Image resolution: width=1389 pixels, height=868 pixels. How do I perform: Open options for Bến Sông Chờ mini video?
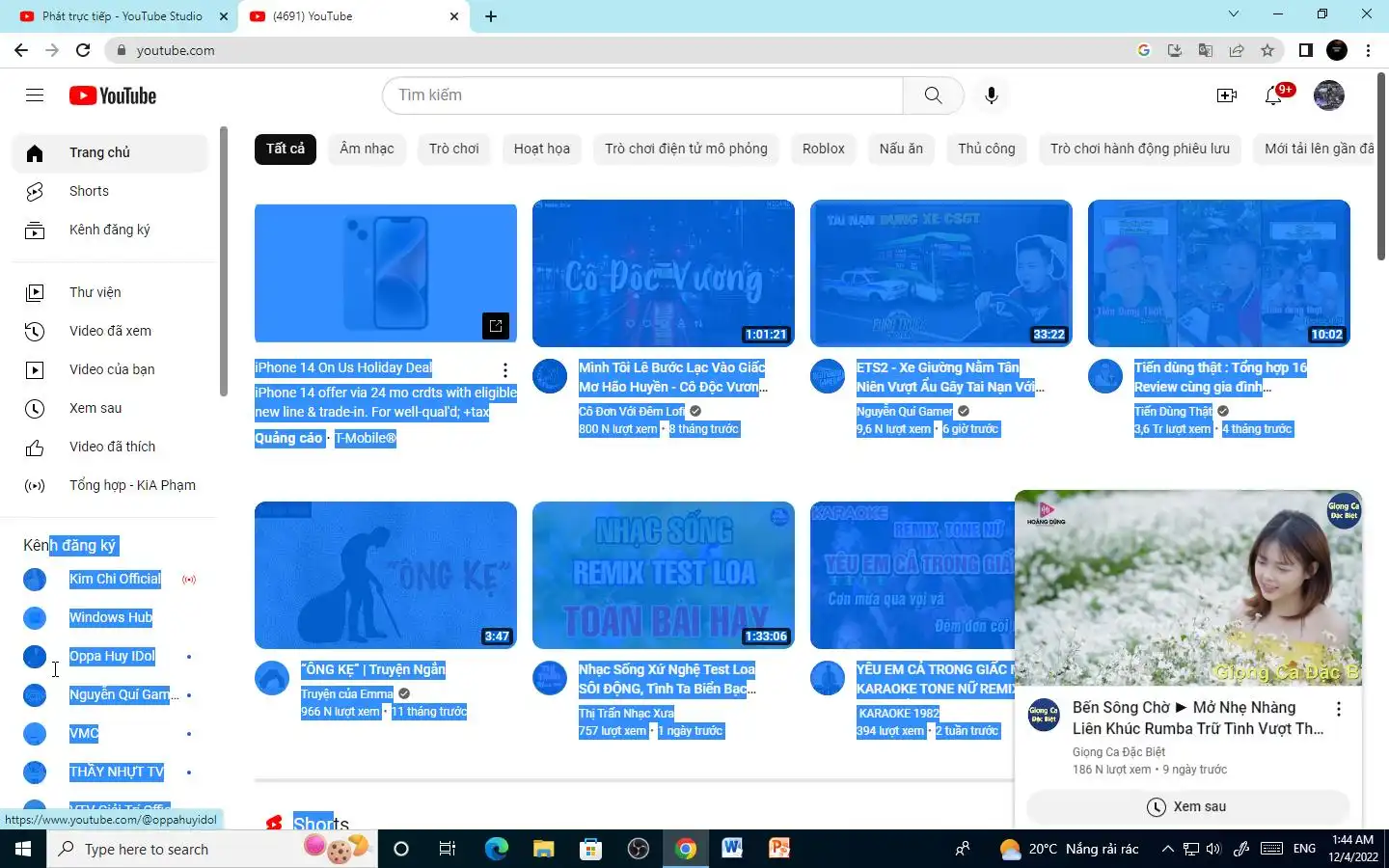pos(1339,709)
